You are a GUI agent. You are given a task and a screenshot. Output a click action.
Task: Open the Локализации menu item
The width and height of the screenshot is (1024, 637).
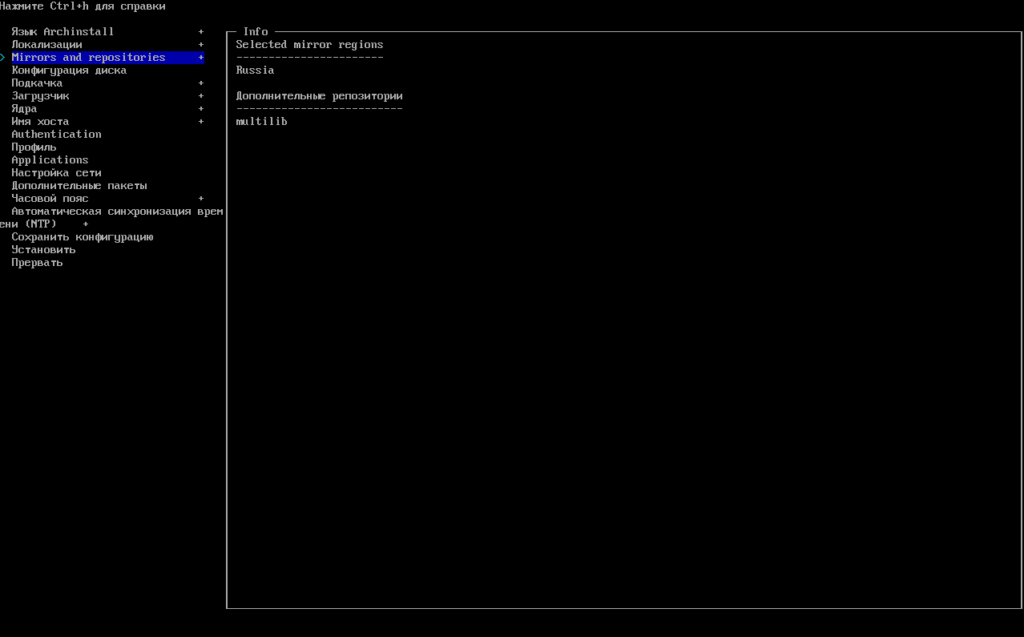pos(46,45)
